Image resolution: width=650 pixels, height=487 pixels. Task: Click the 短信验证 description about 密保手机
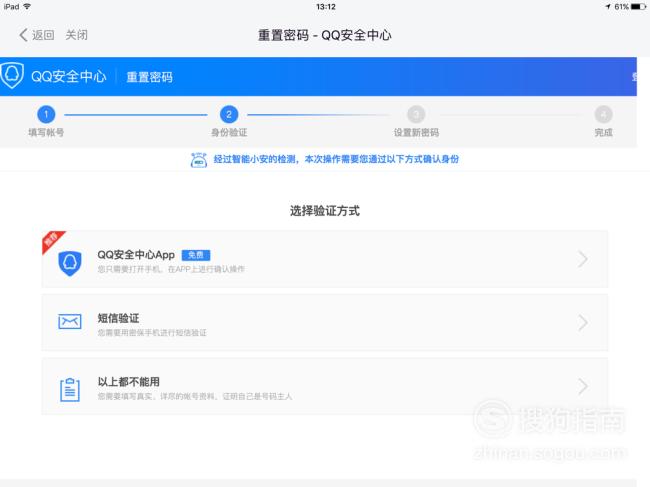[152, 333]
